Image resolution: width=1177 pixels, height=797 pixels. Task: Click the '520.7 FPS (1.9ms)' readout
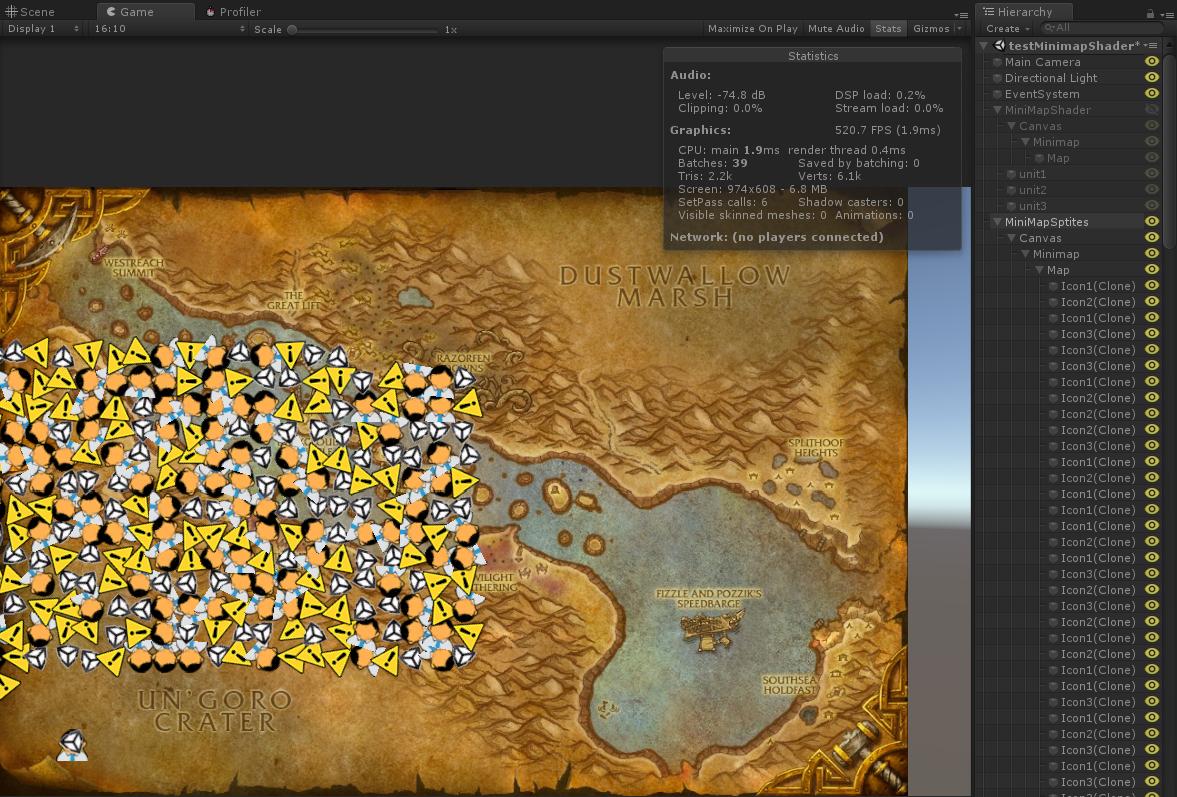(x=887, y=130)
